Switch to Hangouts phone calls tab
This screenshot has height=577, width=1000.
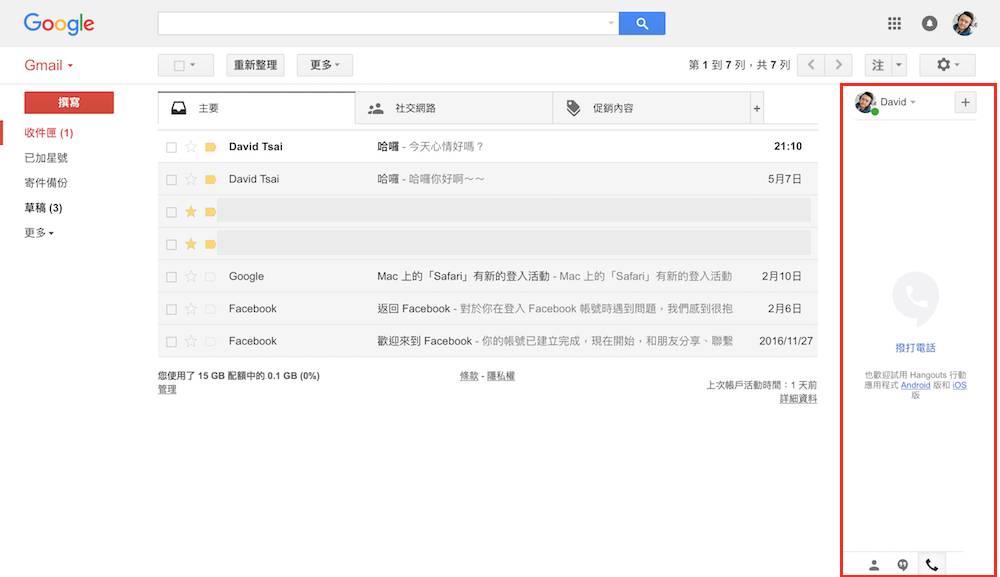932,565
